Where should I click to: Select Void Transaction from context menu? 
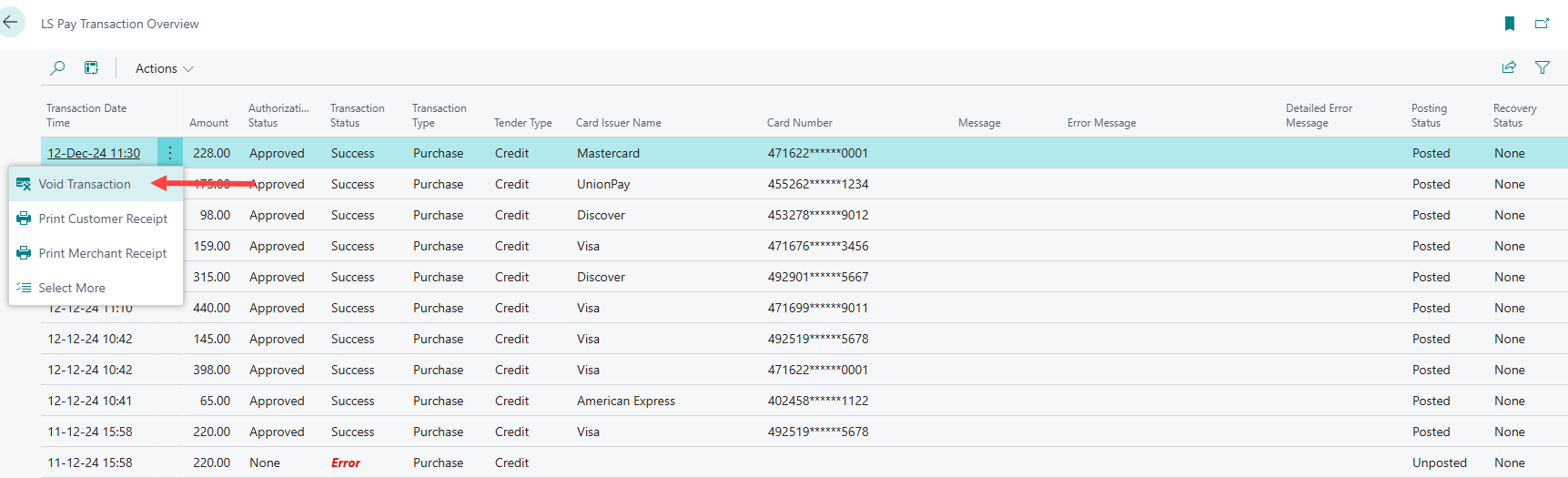(85, 184)
